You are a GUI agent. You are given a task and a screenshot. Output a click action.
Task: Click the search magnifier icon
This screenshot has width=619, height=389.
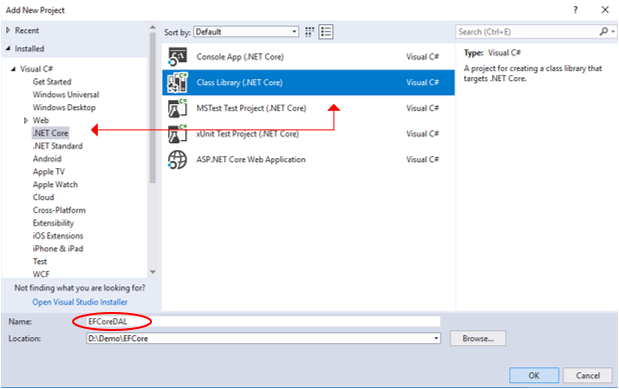[604, 32]
